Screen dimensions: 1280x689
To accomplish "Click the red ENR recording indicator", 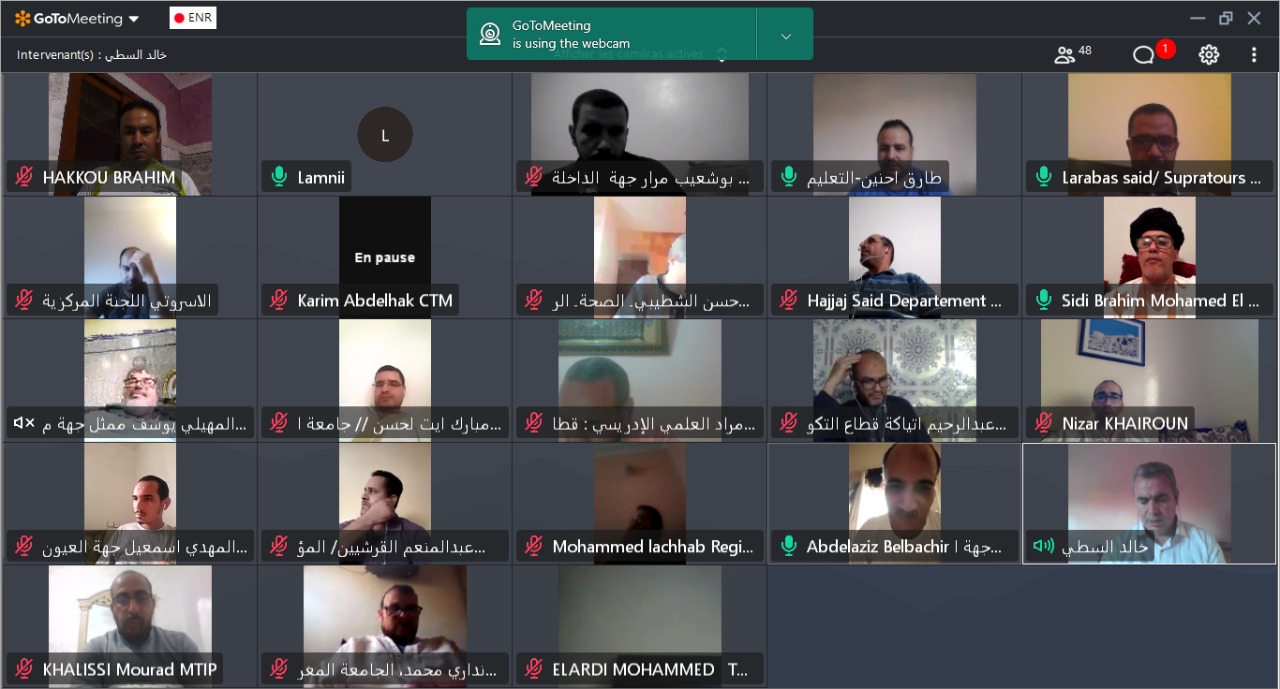I will pos(192,18).
